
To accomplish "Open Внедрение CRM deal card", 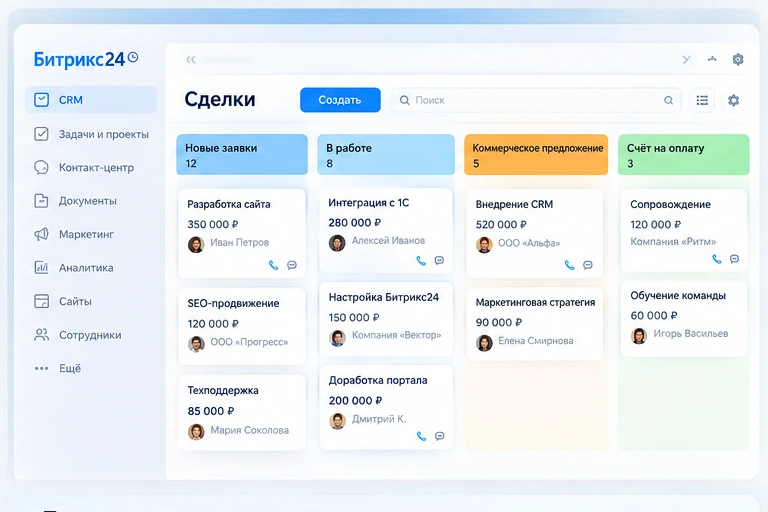I will click(535, 233).
